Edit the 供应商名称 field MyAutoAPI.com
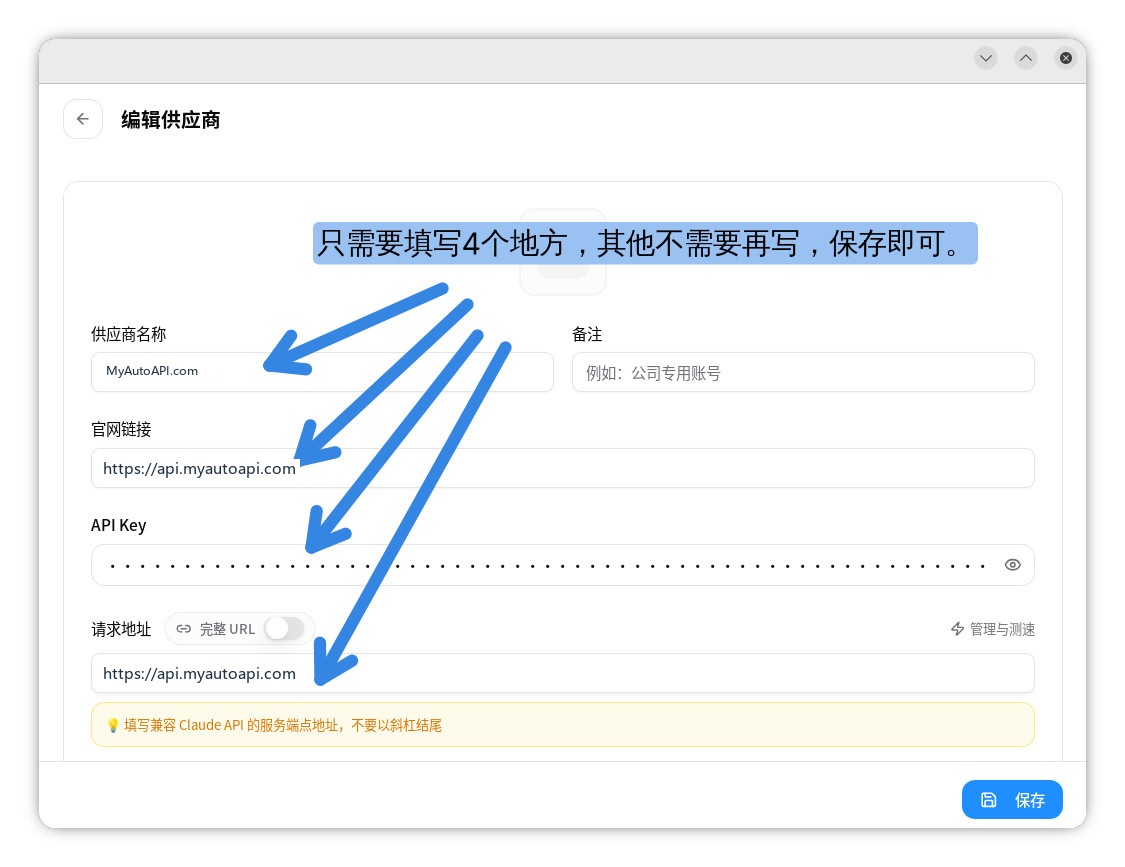This screenshot has height=867, width=1125. point(322,372)
